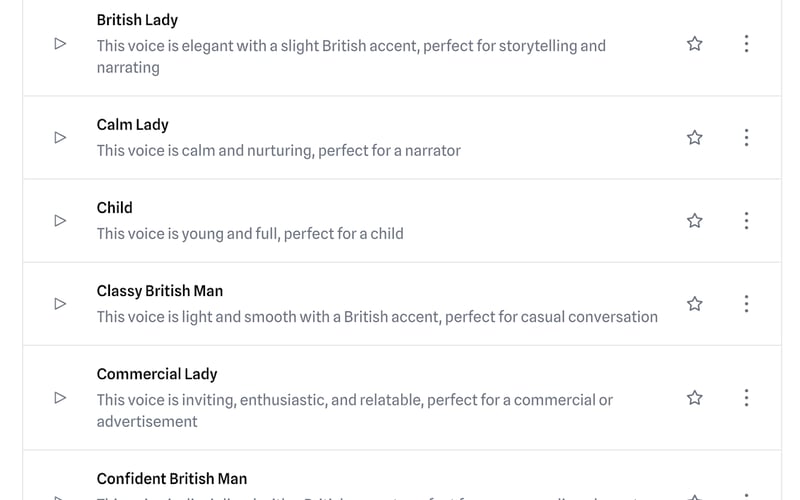This screenshot has width=800, height=500.
Task: Mark Commercial Lady as favorite
Action: [x=694, y=397]
